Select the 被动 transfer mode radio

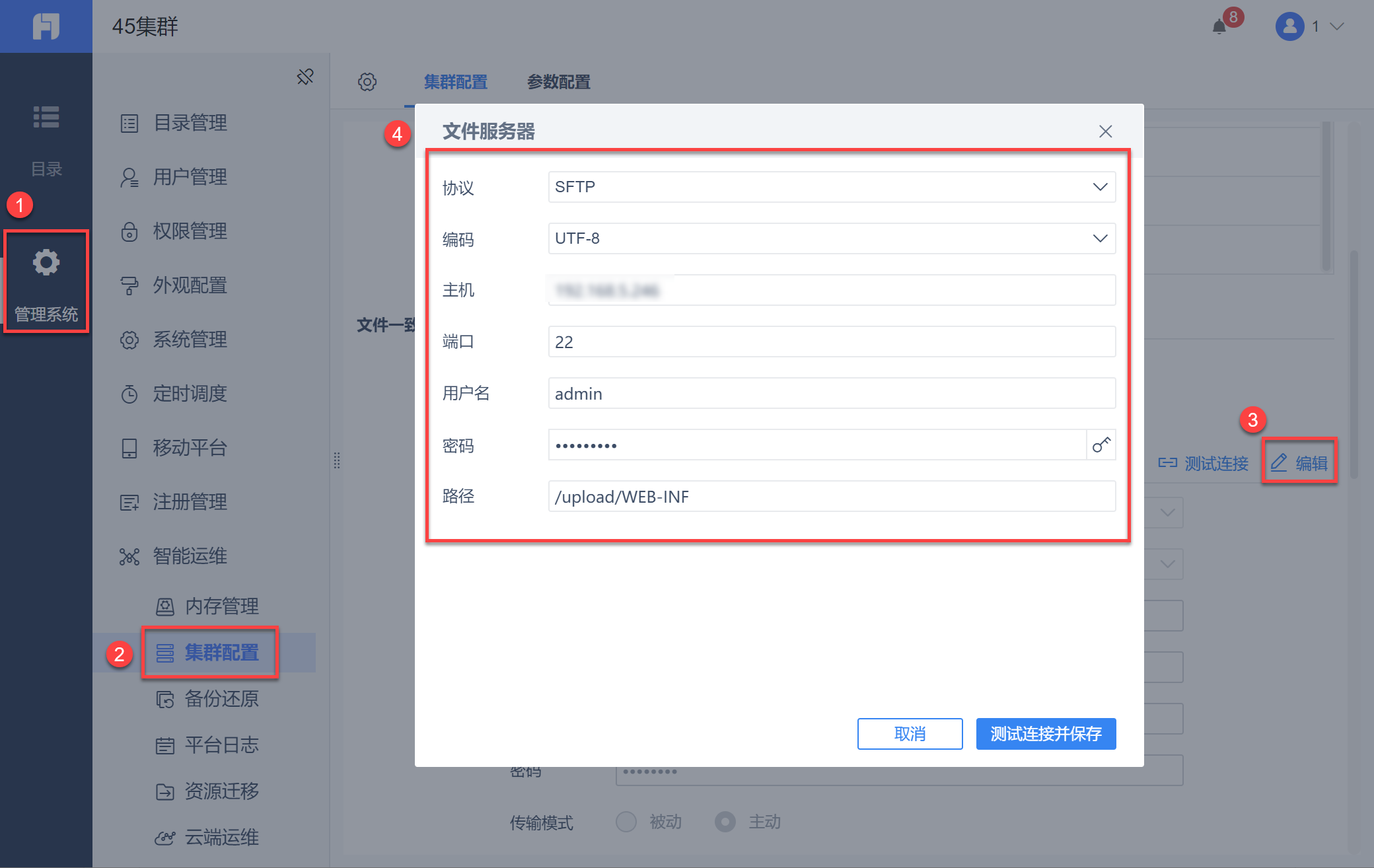(x=626, y=822)
